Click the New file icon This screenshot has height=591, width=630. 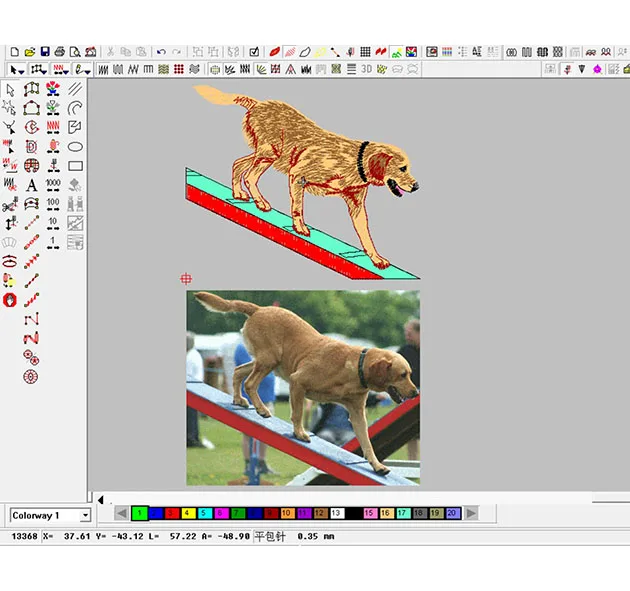(14, 51)
